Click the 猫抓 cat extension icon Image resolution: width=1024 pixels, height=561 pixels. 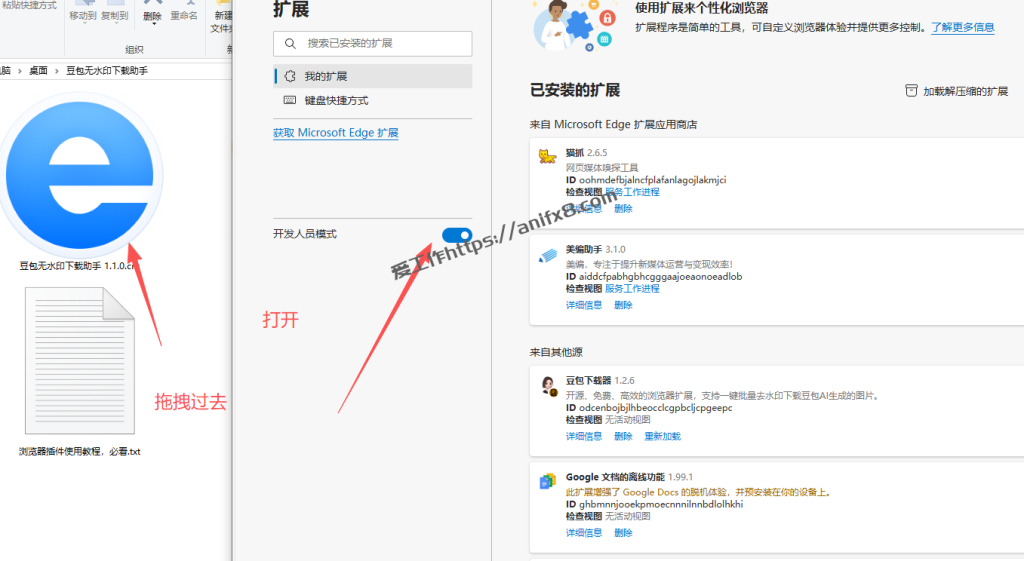(547, 154)
